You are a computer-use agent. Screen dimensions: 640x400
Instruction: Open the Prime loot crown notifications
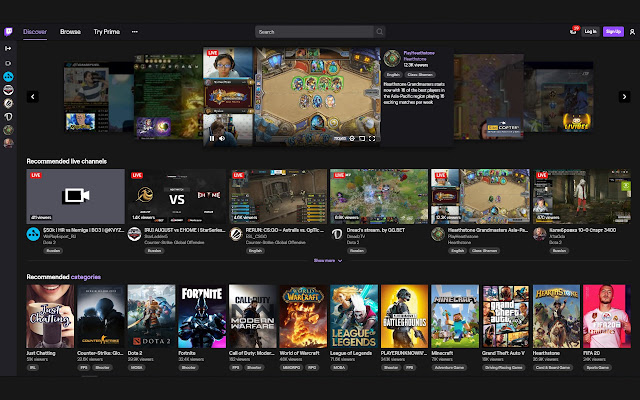coord(573,31)
